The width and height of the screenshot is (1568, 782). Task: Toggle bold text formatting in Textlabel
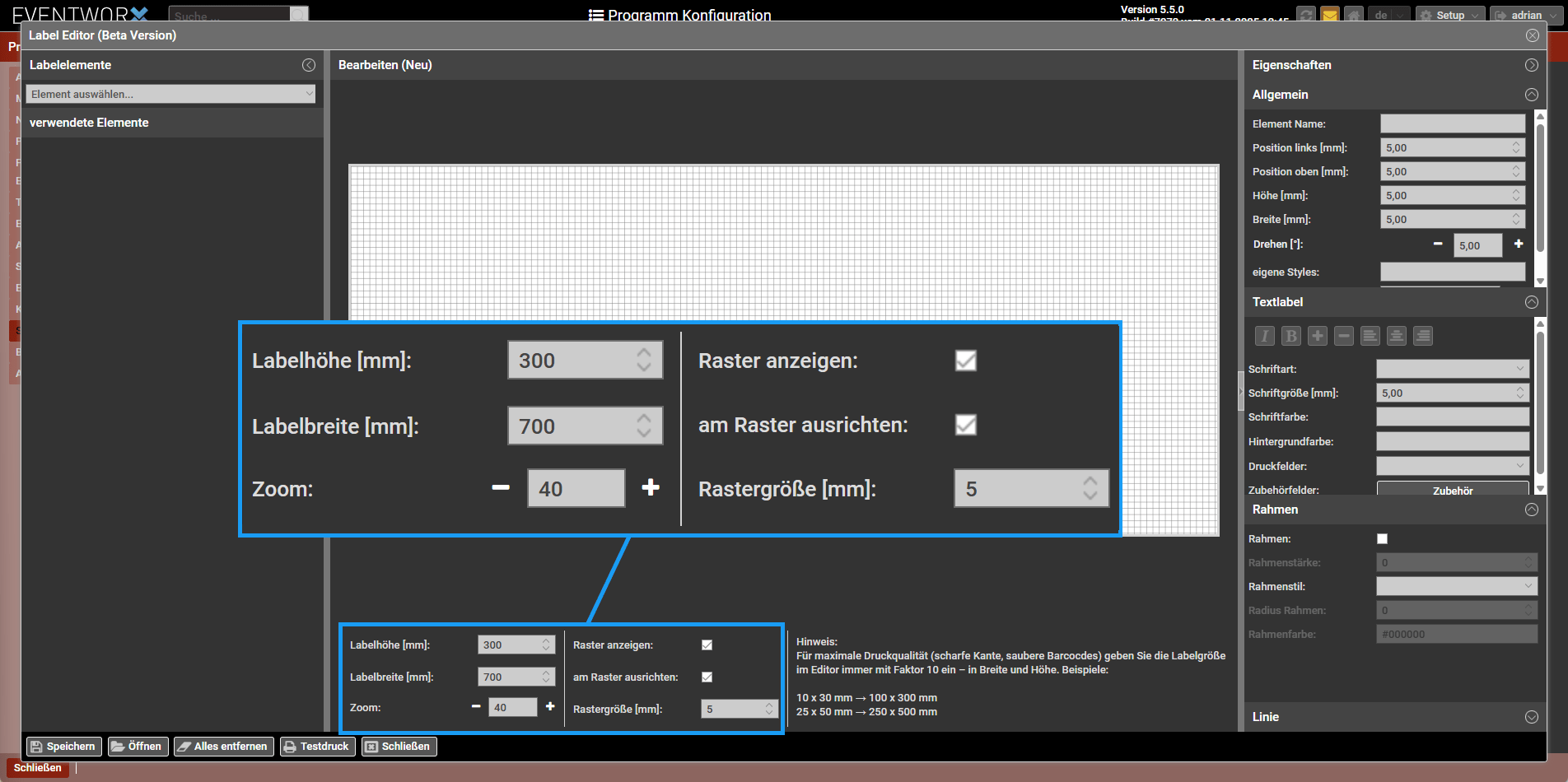[x=1291, y=336]
